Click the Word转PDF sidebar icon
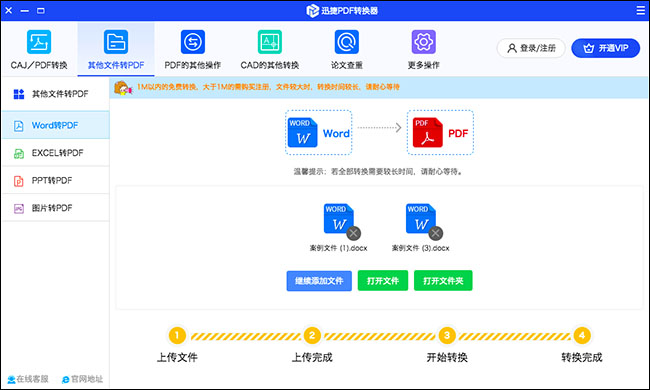650x390 pixels. [x=19, y=126]
